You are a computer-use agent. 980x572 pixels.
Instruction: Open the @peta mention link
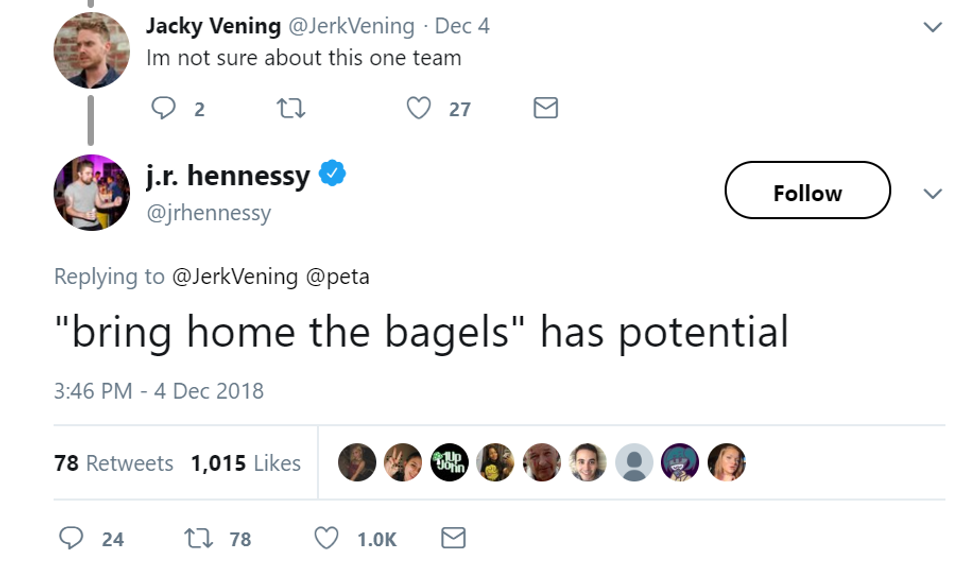(338, 276)
